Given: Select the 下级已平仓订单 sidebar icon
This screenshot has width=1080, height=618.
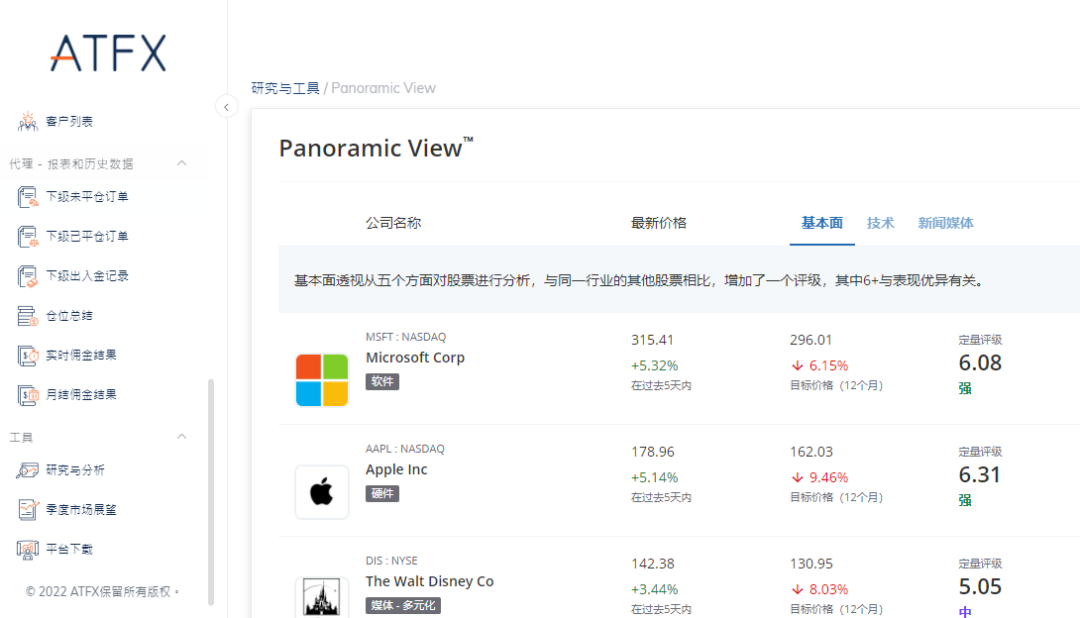Looking at the screenshot, I should pyautogui.click(x=28, y=237).
